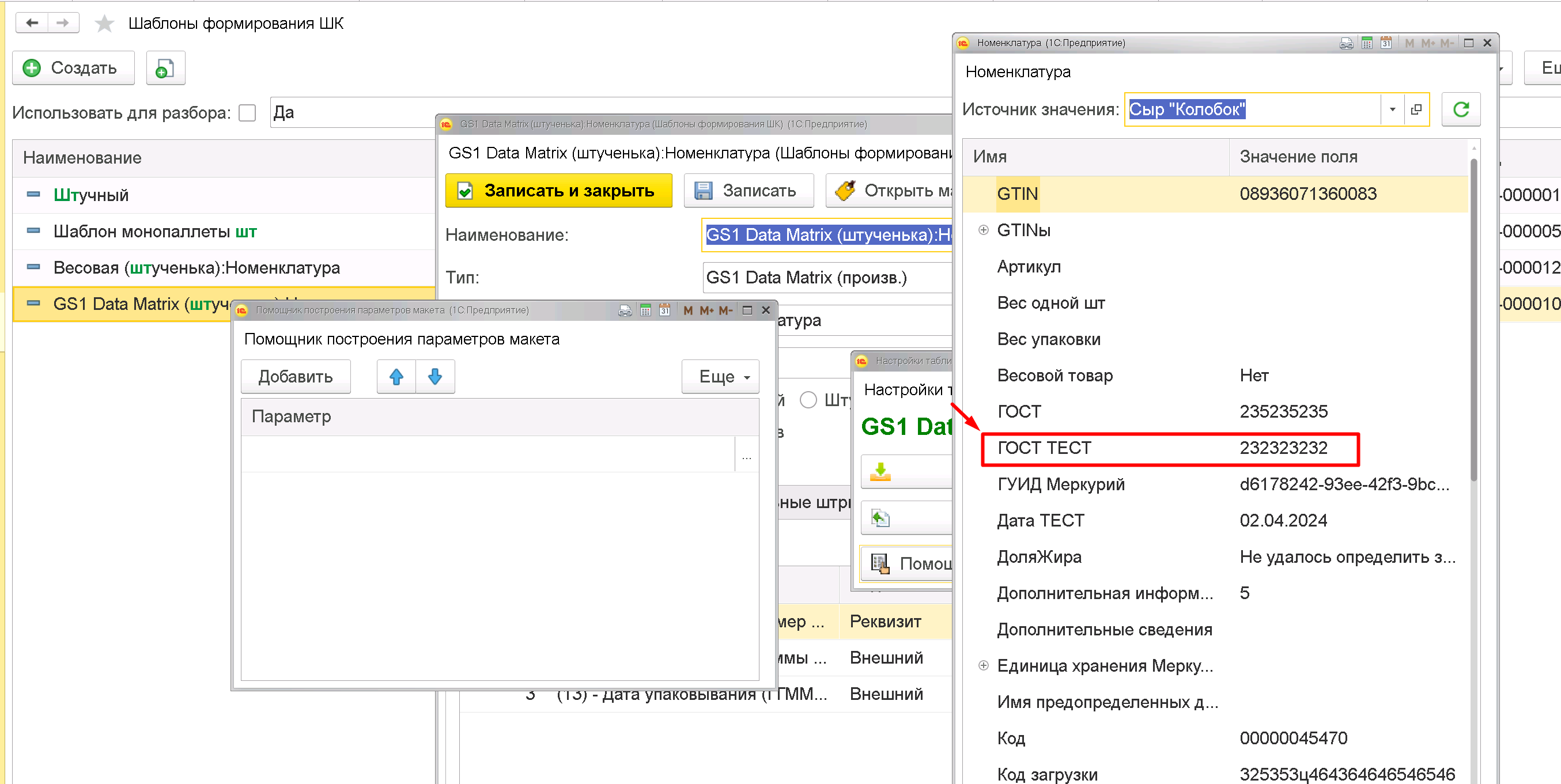Create a new item by copying icon
The width and height of the screenshot is (1561, 784).
[x=165, y=68]
